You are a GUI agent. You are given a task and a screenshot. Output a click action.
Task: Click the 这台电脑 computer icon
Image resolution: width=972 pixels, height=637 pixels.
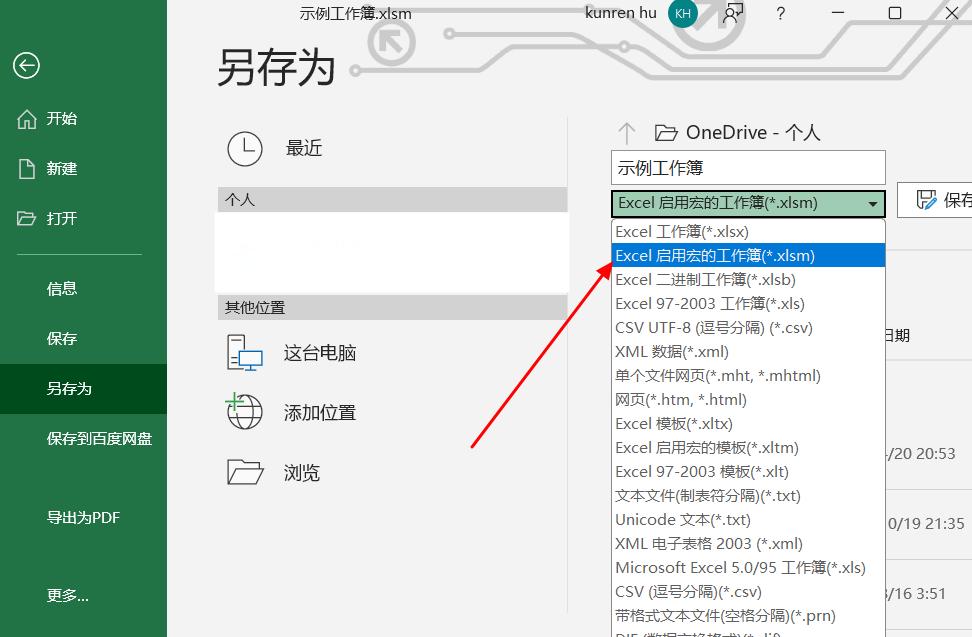(245, 353)
